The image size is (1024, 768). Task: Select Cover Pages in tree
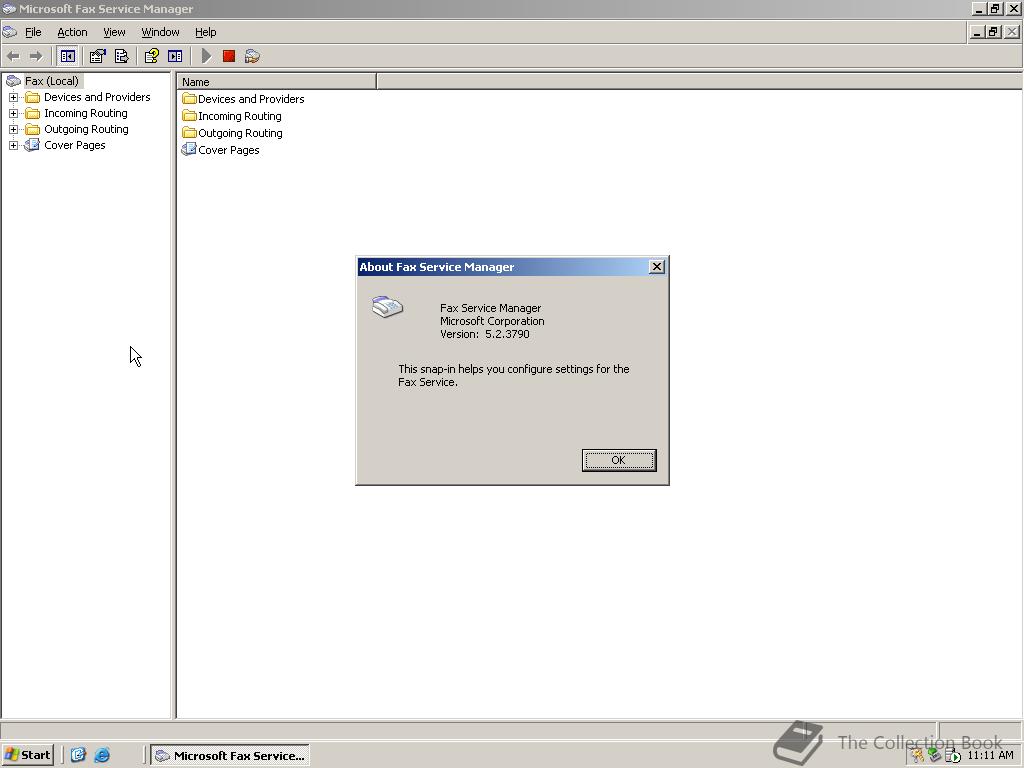tap(74, 145)
